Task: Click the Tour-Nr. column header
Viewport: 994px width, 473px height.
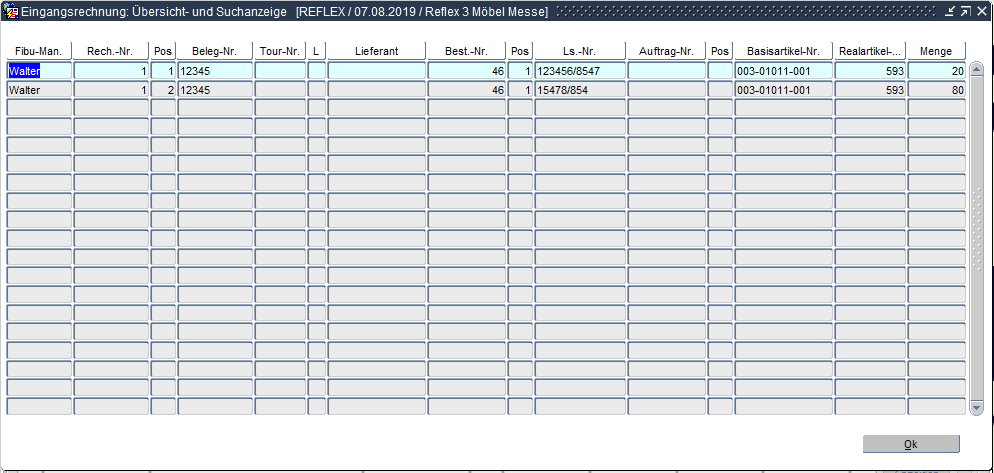Action: click(x=280, y=51)
